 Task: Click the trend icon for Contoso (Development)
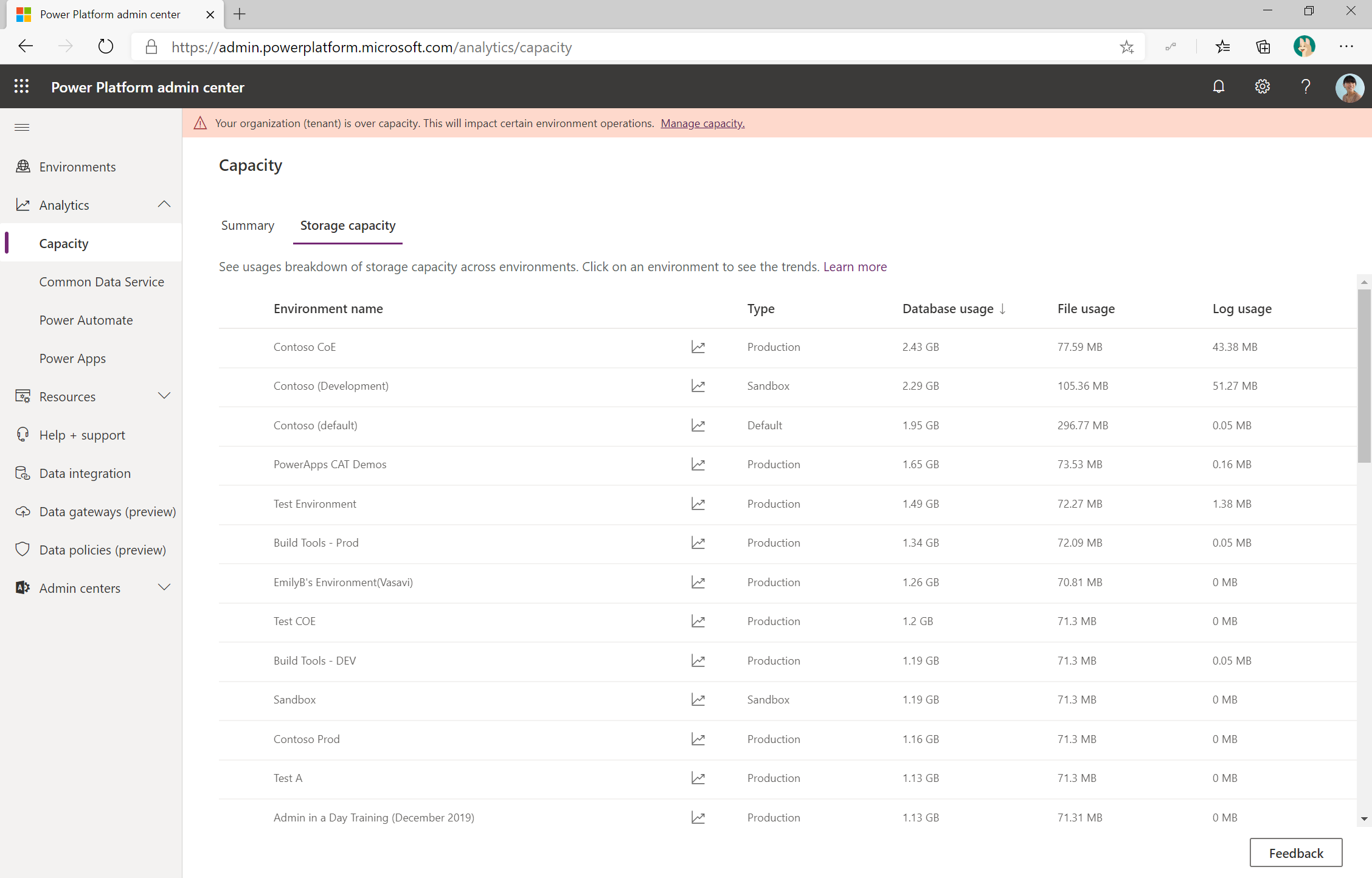(x=698, y=385)
